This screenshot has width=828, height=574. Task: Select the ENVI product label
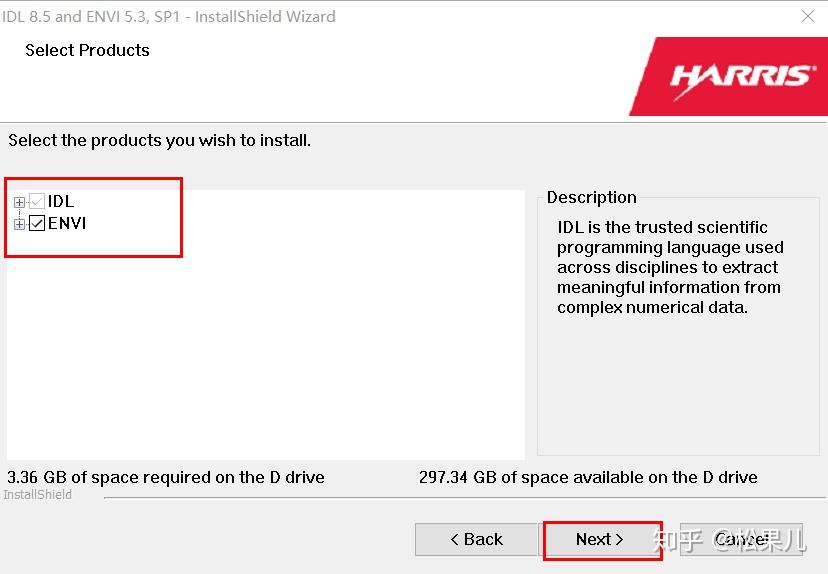(67, 224)
